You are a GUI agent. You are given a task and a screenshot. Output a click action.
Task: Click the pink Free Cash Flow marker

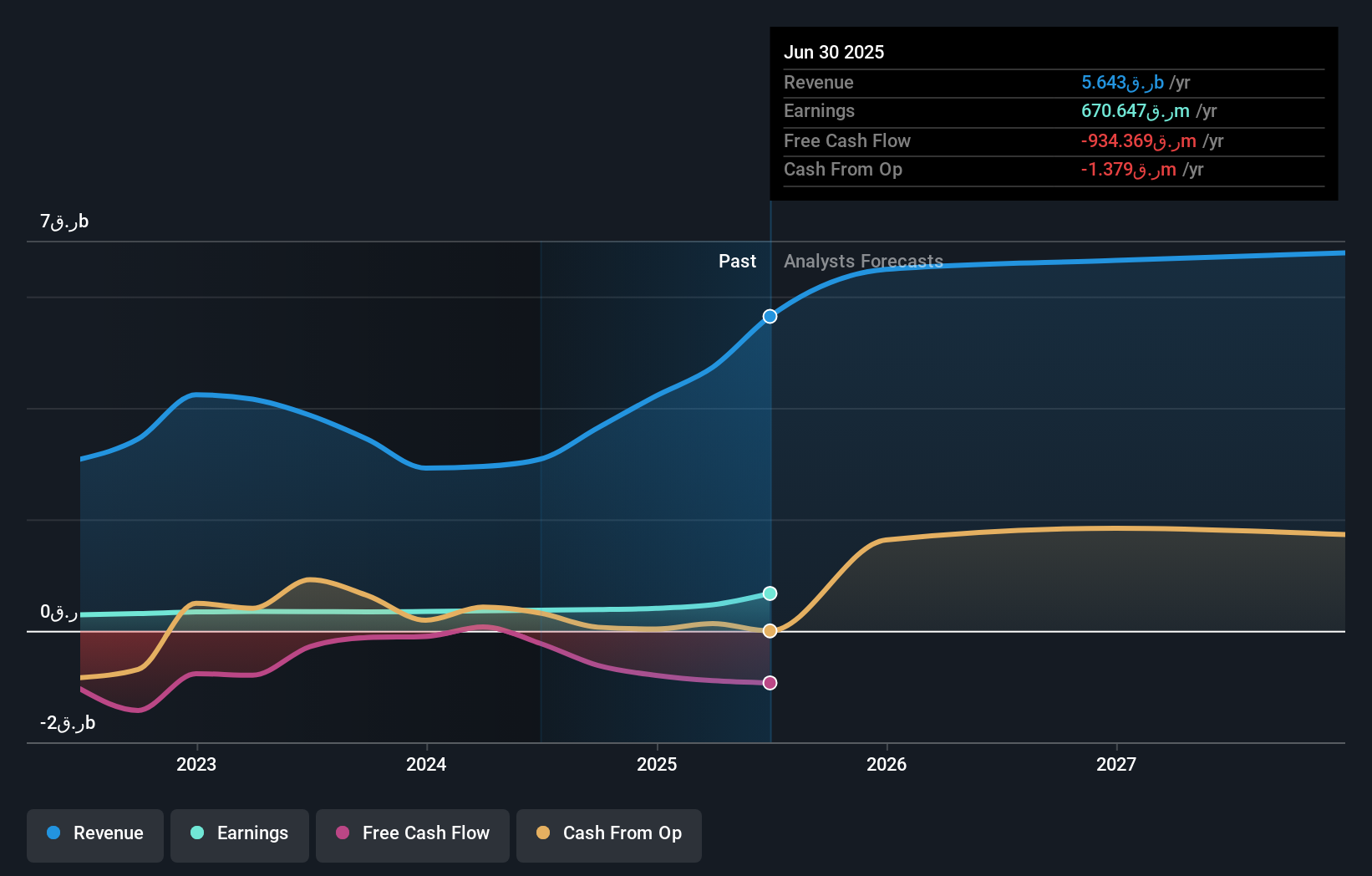[769, 682]
